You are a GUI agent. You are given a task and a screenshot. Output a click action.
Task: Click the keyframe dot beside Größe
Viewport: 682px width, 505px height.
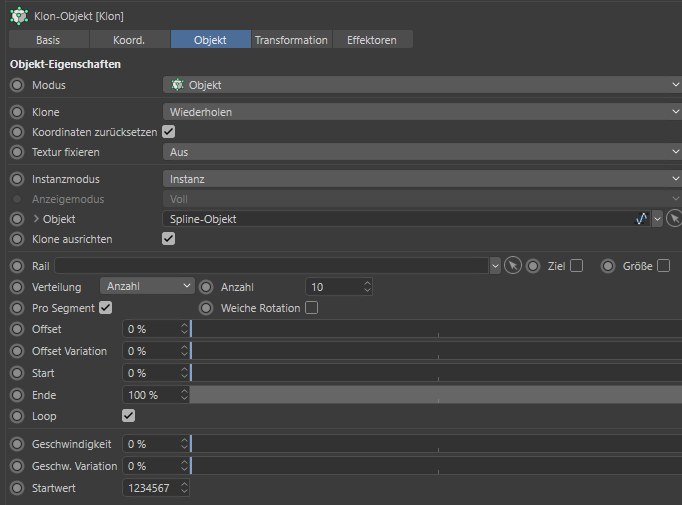607,265
